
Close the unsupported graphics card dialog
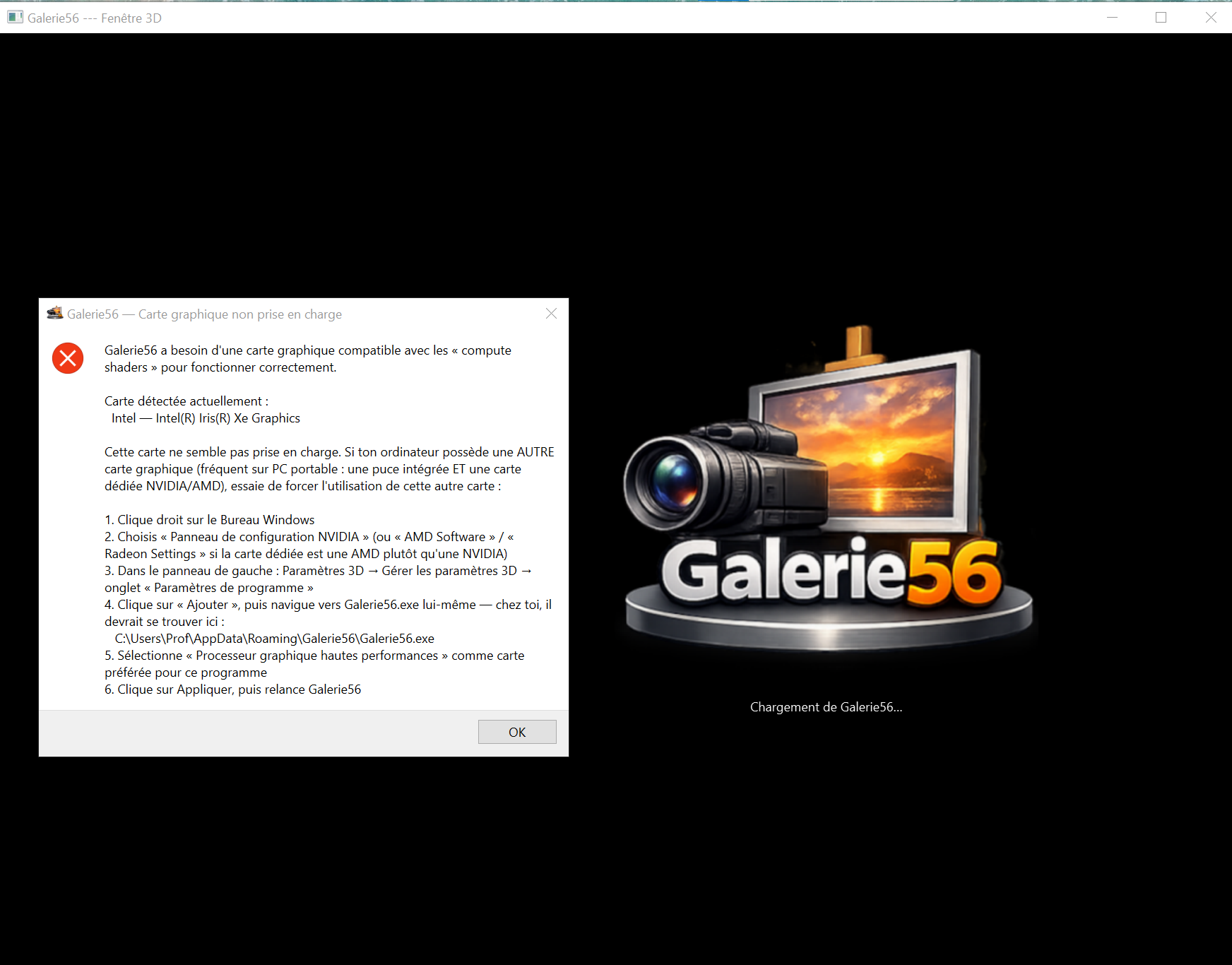click(x=552, y=314)
